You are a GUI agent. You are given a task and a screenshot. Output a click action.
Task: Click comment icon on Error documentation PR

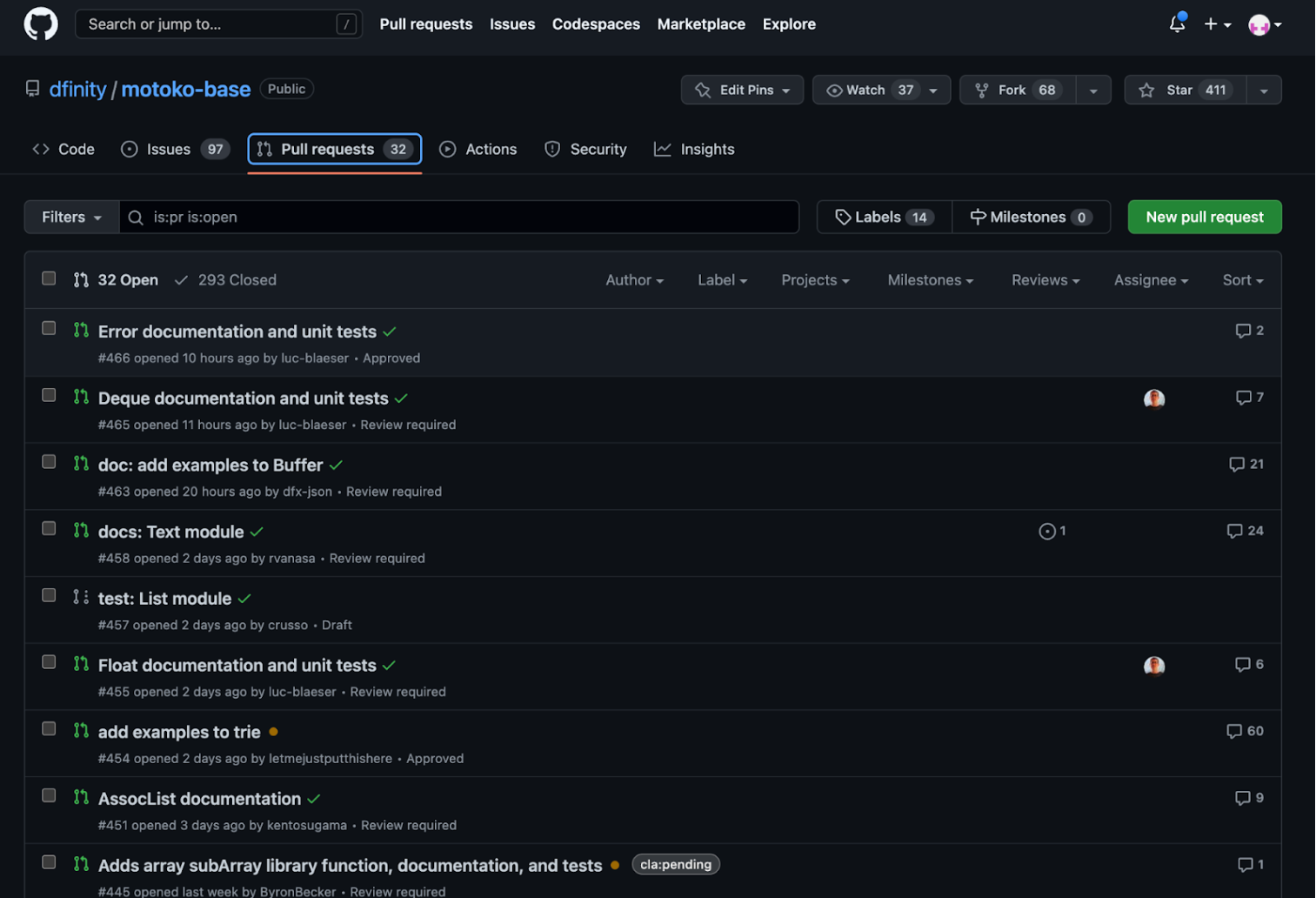(x=1243, y=331)
